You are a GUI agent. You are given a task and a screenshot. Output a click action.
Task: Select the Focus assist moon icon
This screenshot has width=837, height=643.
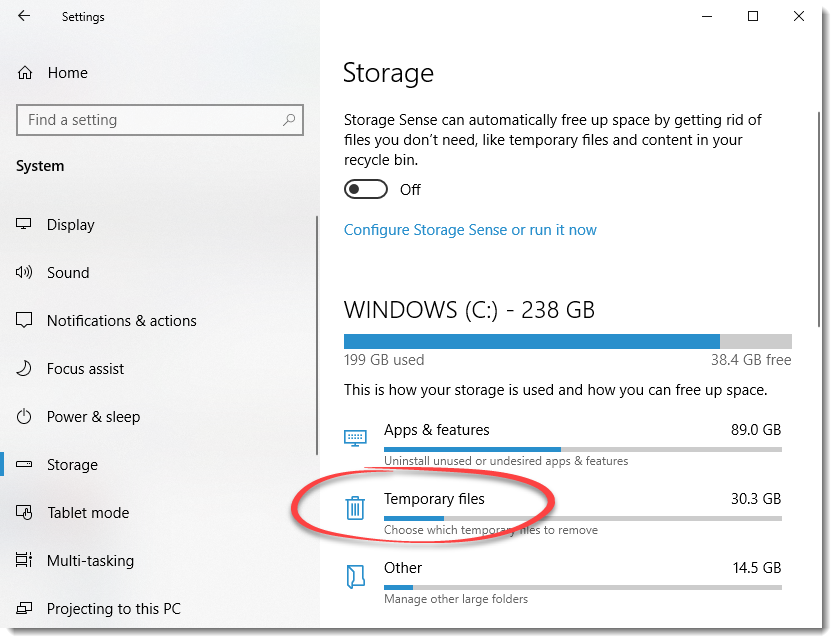[22, 368]
